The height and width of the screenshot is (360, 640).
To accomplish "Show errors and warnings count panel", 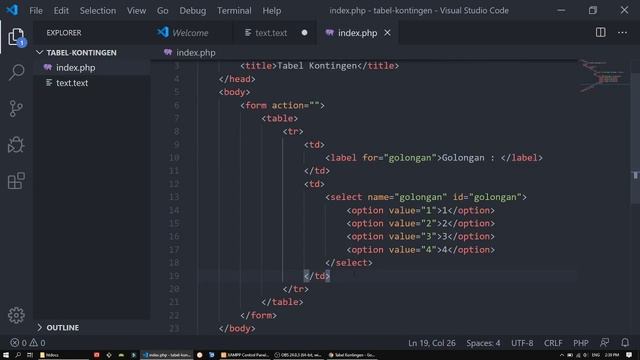I will point(28,343).
